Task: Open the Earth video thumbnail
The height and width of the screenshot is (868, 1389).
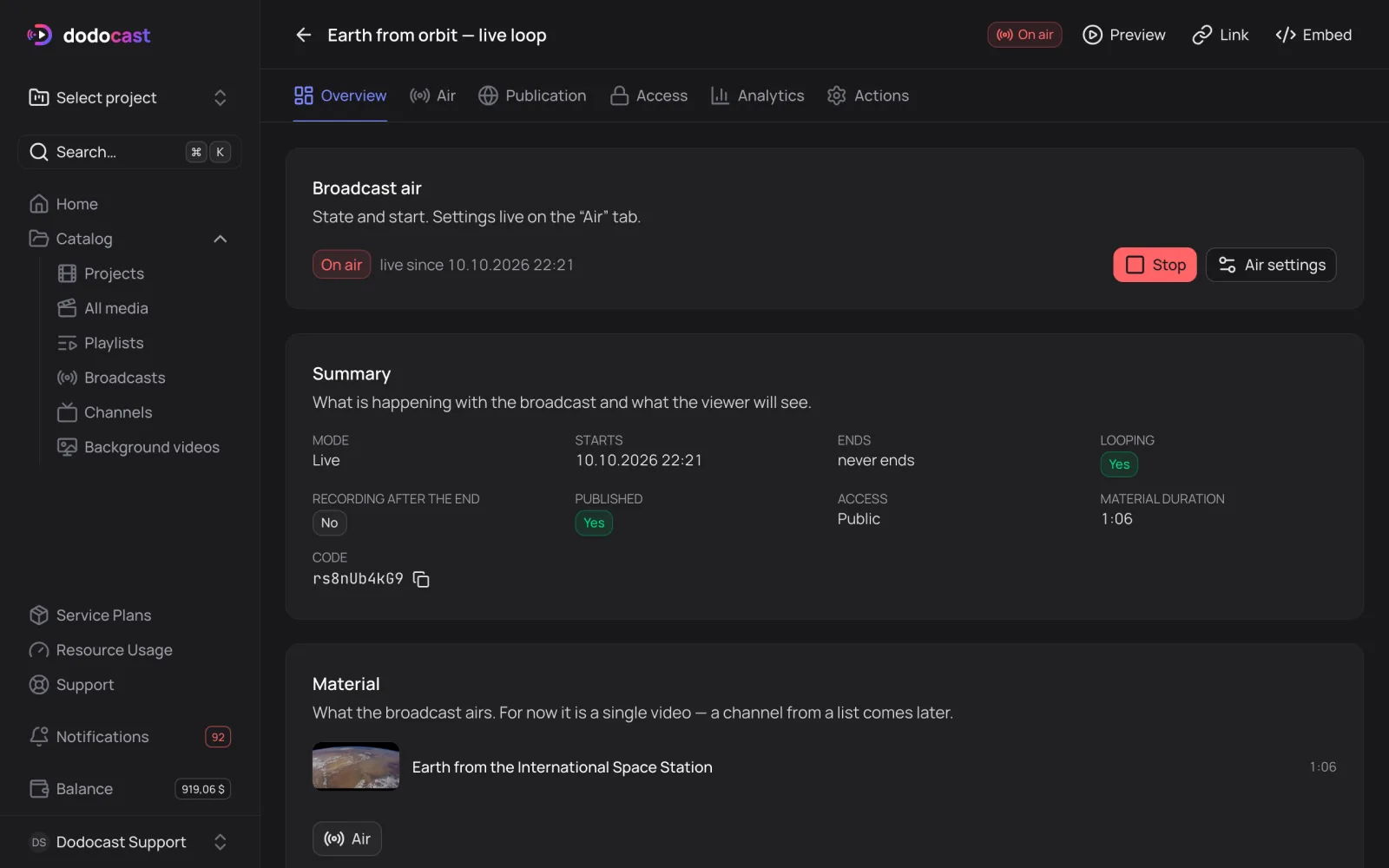Action: click(x=356, y=766)
